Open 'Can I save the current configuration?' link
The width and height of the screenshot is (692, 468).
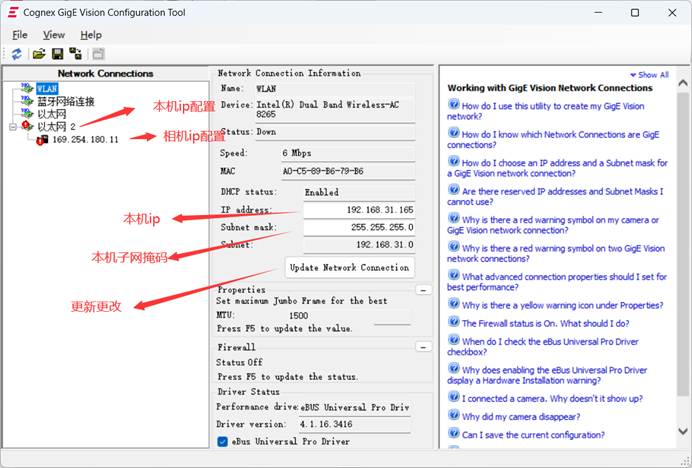(533, 435)
